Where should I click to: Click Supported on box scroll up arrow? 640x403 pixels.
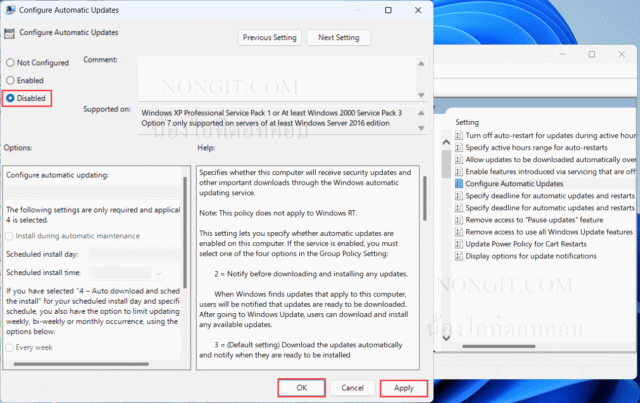point(421,113)
